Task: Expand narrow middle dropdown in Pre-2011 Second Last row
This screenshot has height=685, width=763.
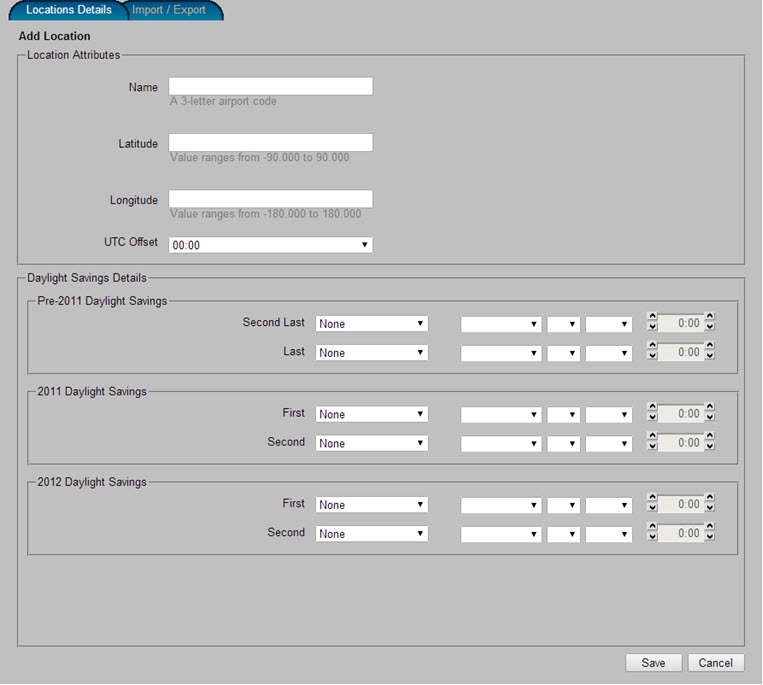Action: point(563,324)
